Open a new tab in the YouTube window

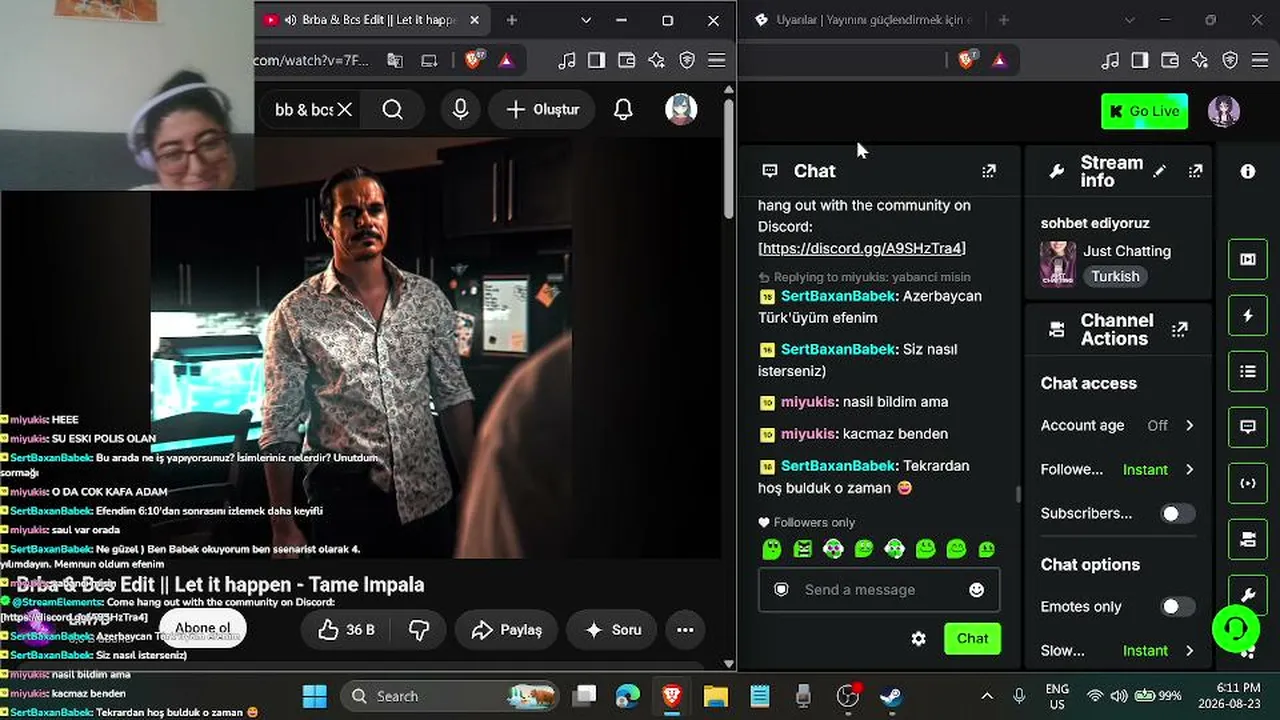click(x=512, y=20)
